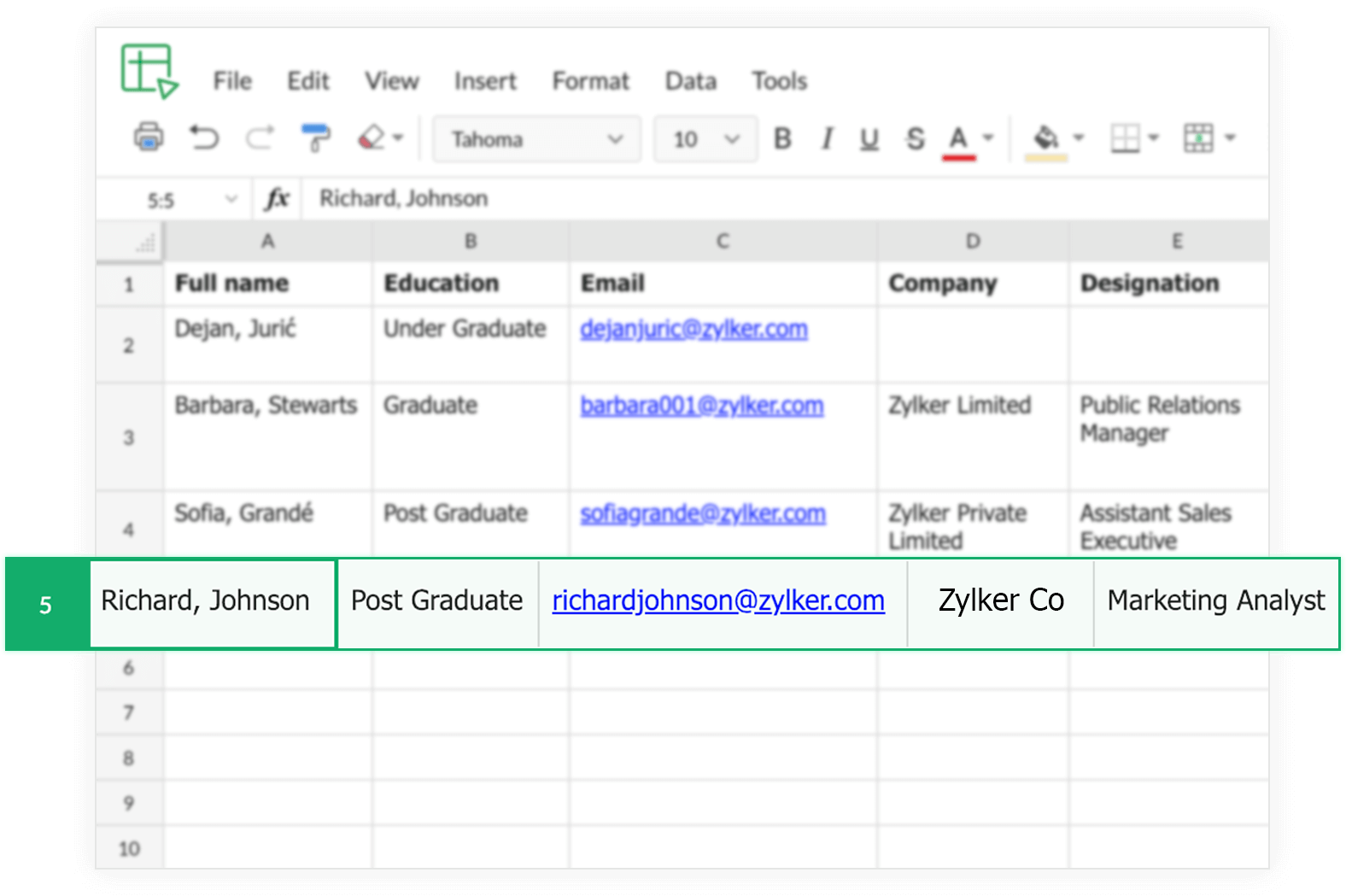The width and height of the screenshot is (1346, 896).
Task: Select column B header
Action: 471,242
